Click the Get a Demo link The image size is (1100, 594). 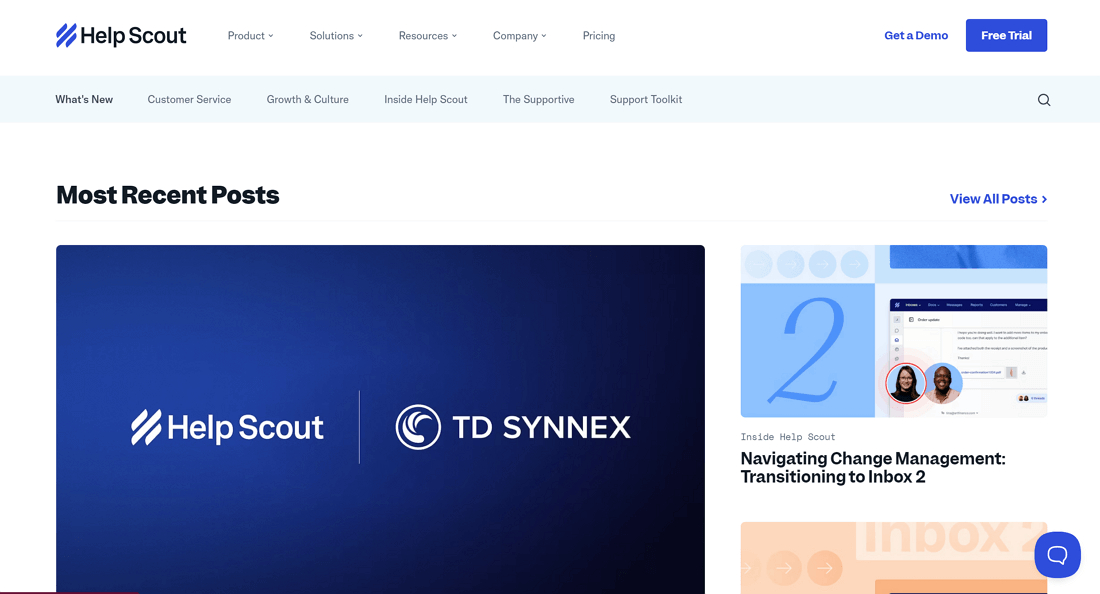916,35
